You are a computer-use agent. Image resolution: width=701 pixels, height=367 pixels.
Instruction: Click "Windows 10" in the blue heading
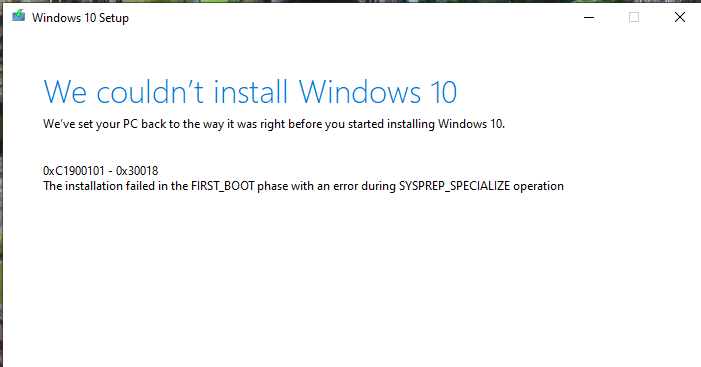click(378, 93)
